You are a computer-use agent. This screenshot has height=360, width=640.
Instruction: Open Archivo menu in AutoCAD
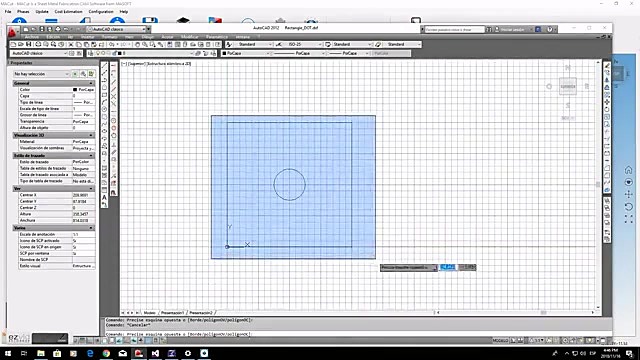(31, 37)
